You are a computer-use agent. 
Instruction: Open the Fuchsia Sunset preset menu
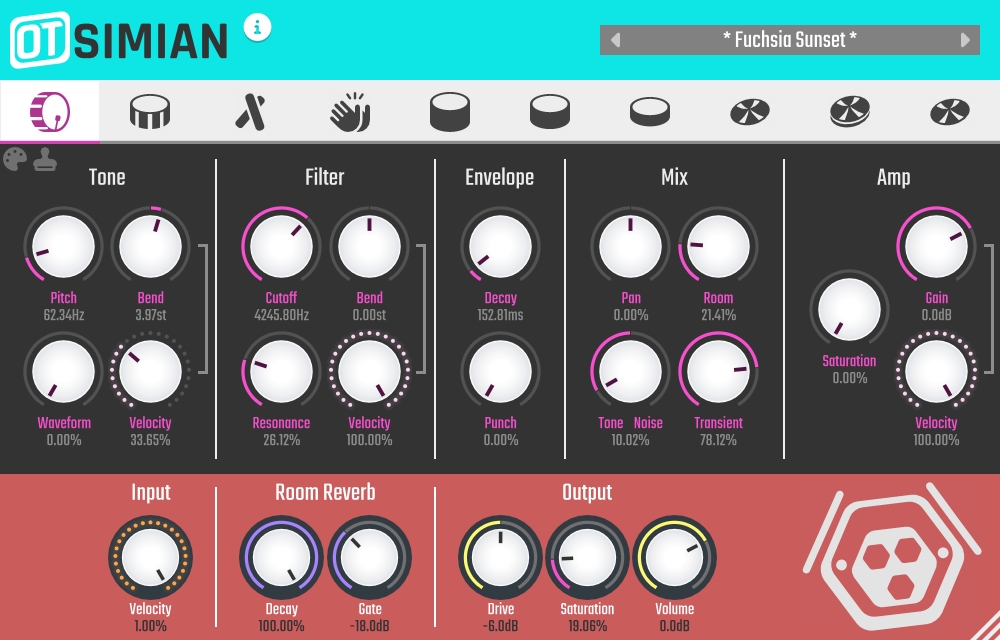coord(790,40)
